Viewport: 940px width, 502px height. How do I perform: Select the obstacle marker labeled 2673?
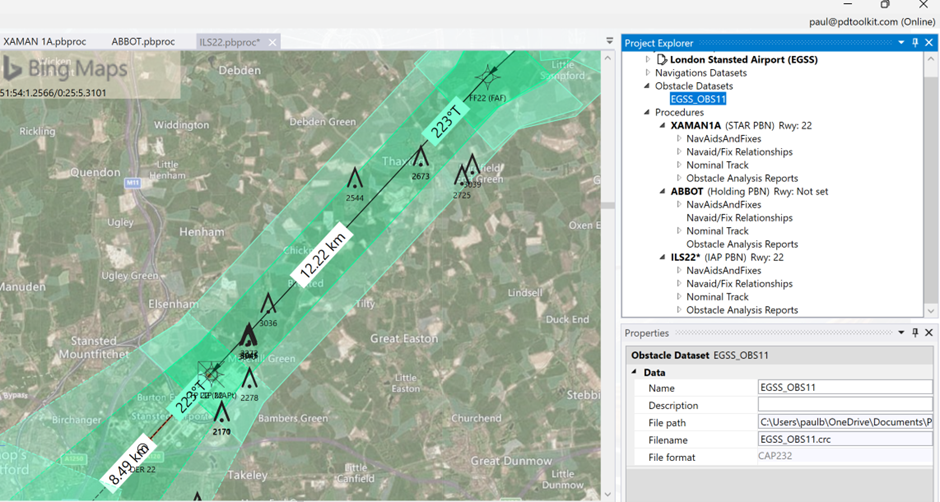pos(421,157)
